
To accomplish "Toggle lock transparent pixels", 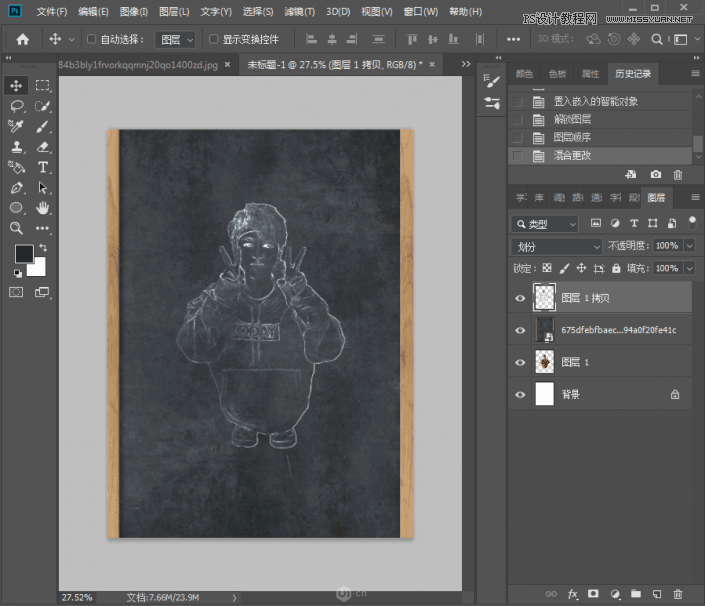I will click(x=547, y=268).
